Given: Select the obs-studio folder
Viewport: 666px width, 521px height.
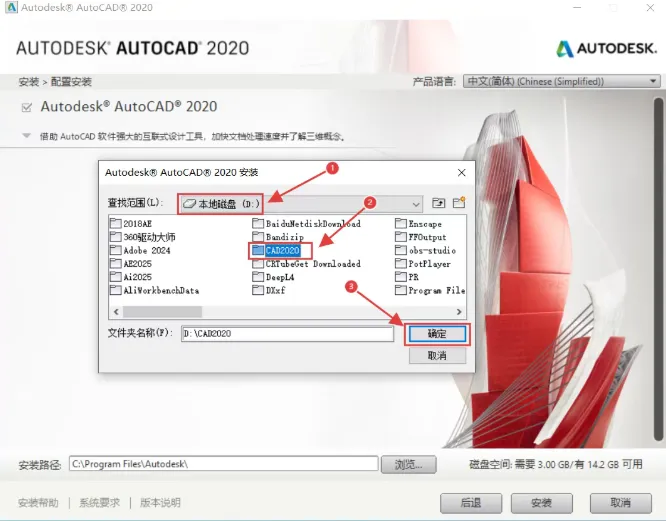Looking at the screenshot, I should (x=426, y=250).
